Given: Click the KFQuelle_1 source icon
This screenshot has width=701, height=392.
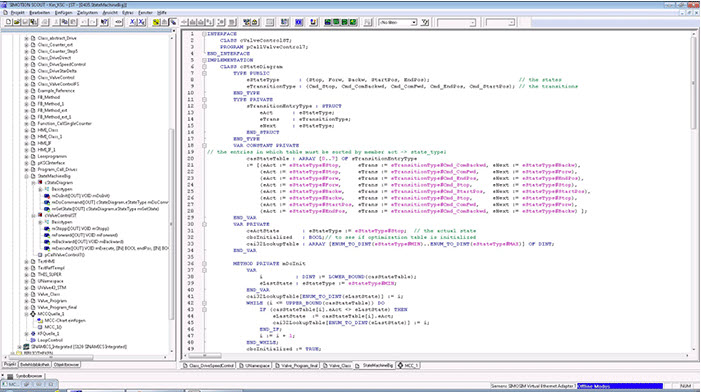Looking at the screenshot, I should pos(33,333).
